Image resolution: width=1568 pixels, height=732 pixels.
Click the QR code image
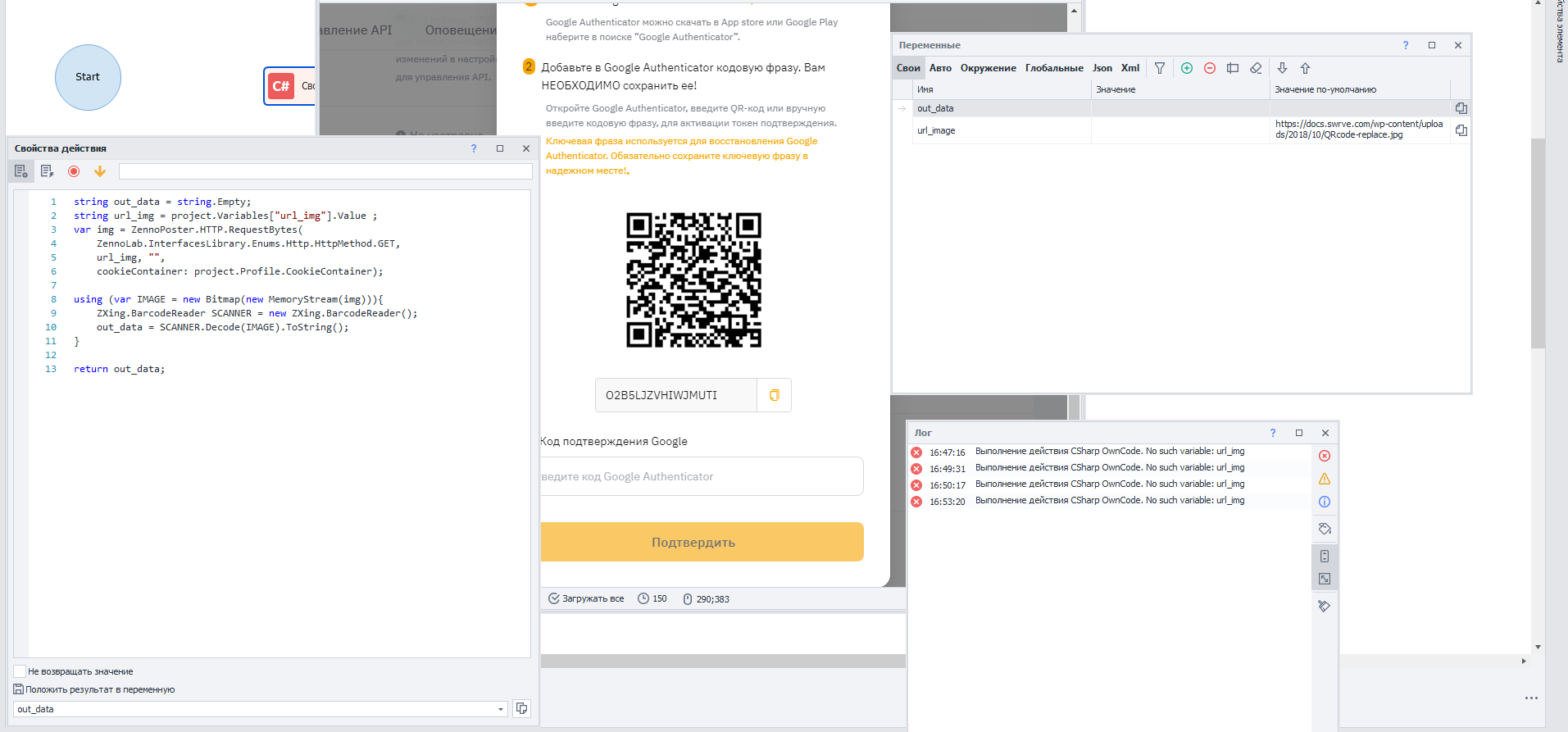[x=693, y=280]
